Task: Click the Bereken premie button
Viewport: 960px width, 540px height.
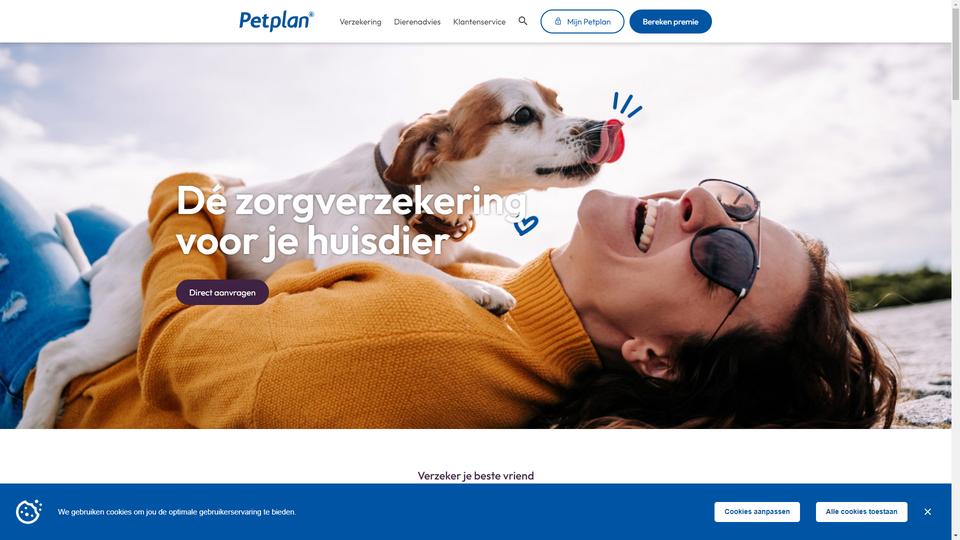Action: click(670, 21)
